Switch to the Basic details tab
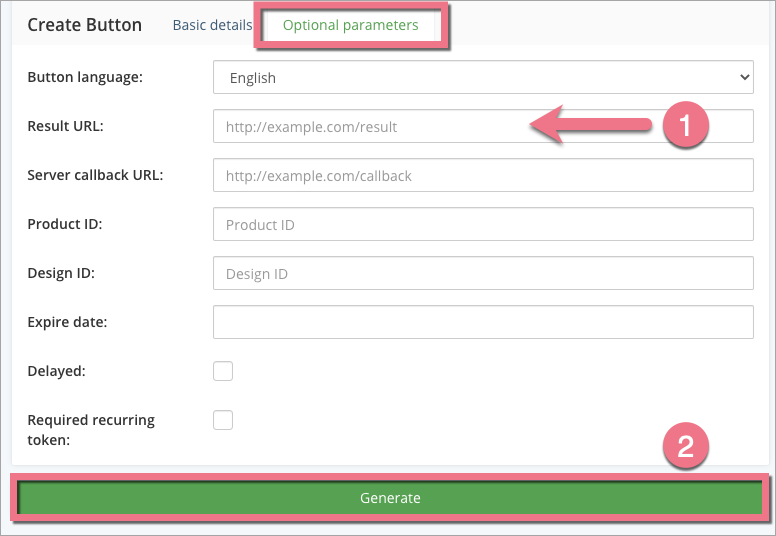This screenshot has width=776, height=536. (x=212, y=25)
